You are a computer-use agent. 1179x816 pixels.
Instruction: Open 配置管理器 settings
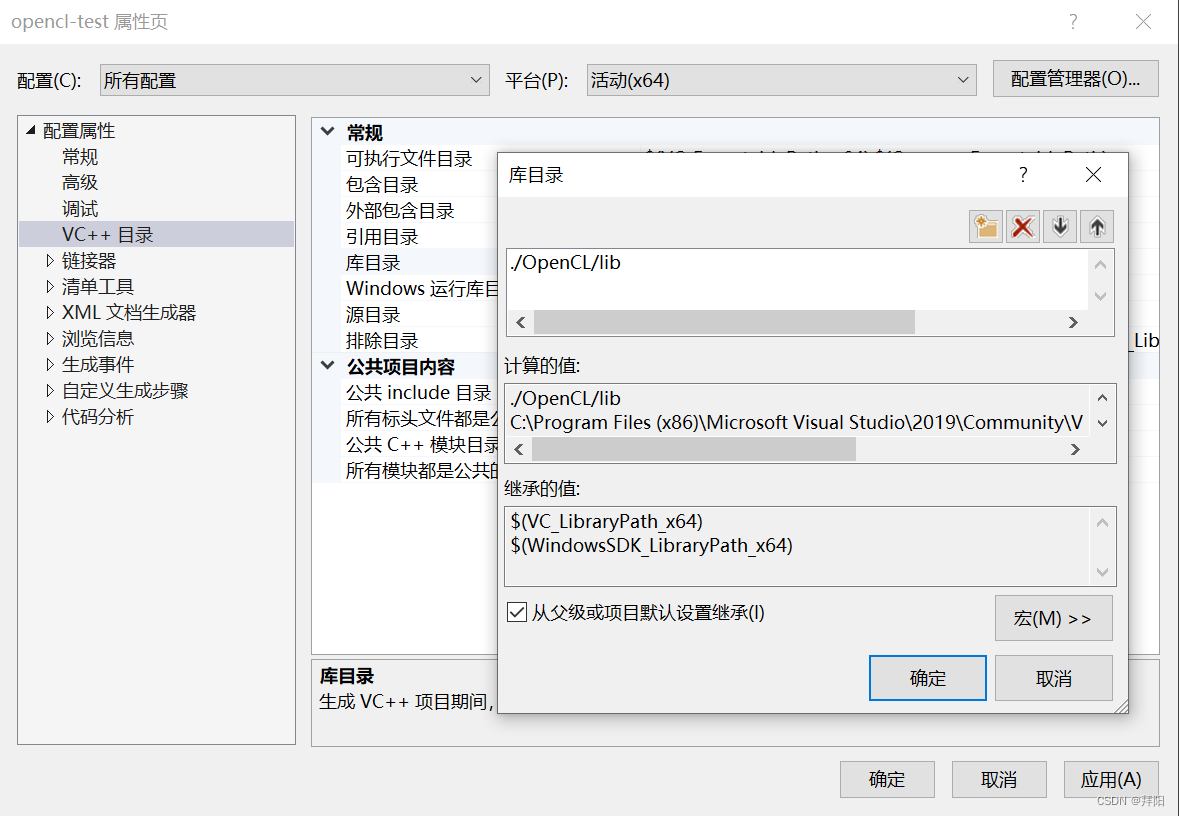(1075, 78)
